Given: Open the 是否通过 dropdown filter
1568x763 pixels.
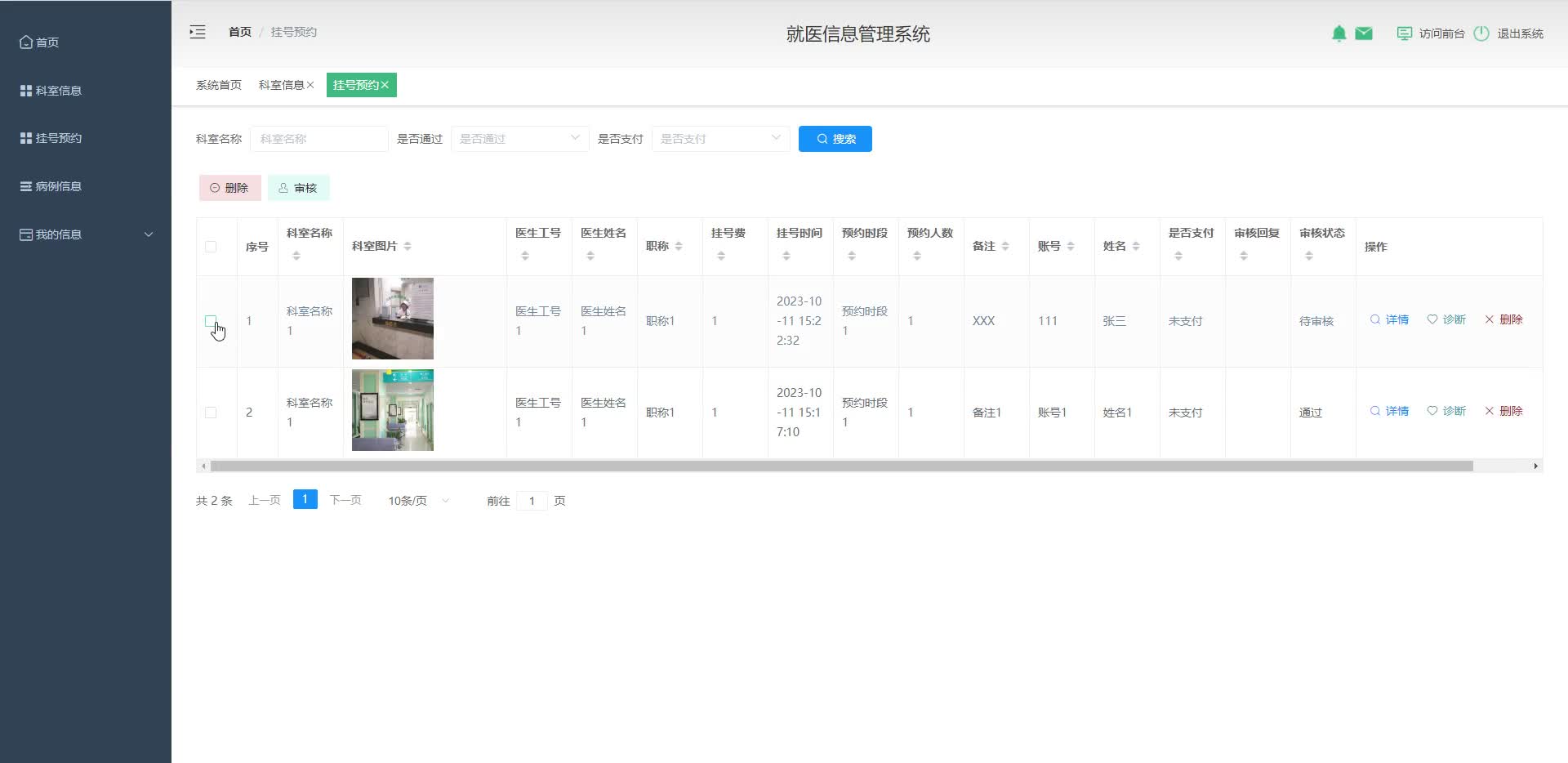Looking at the screenshot, I should (519, 139).
